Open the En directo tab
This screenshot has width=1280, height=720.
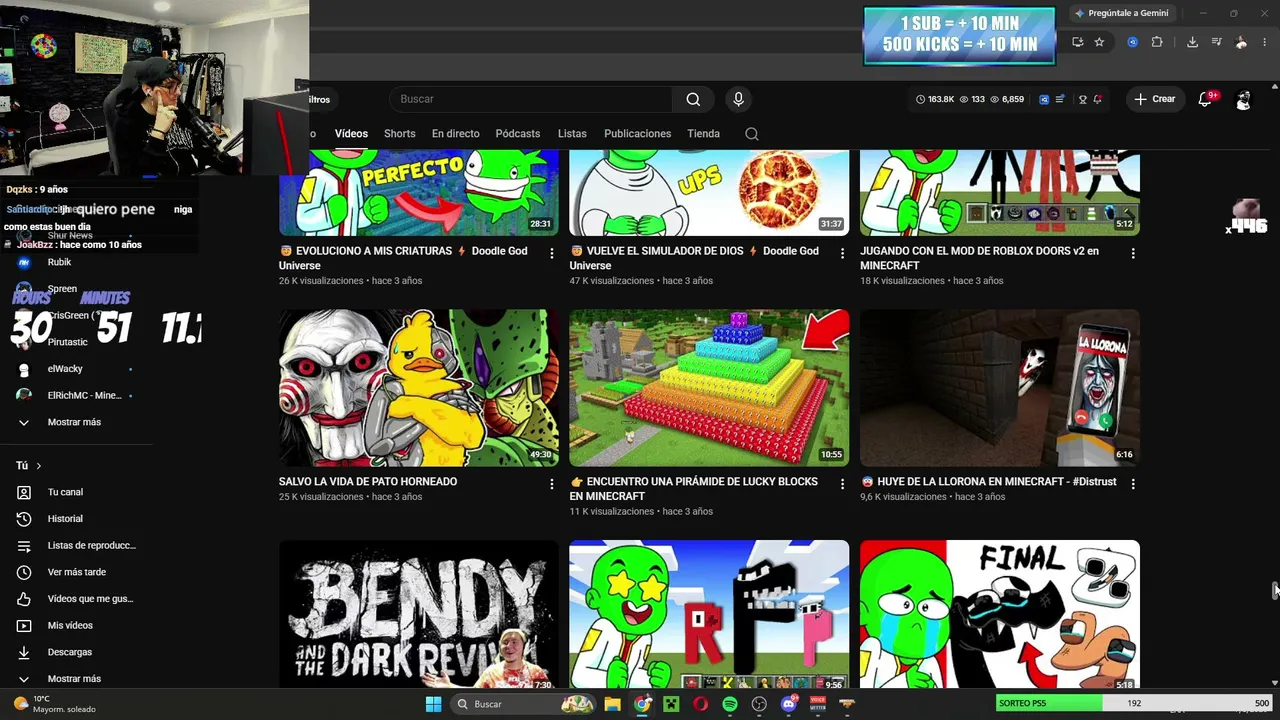point(455,134)
